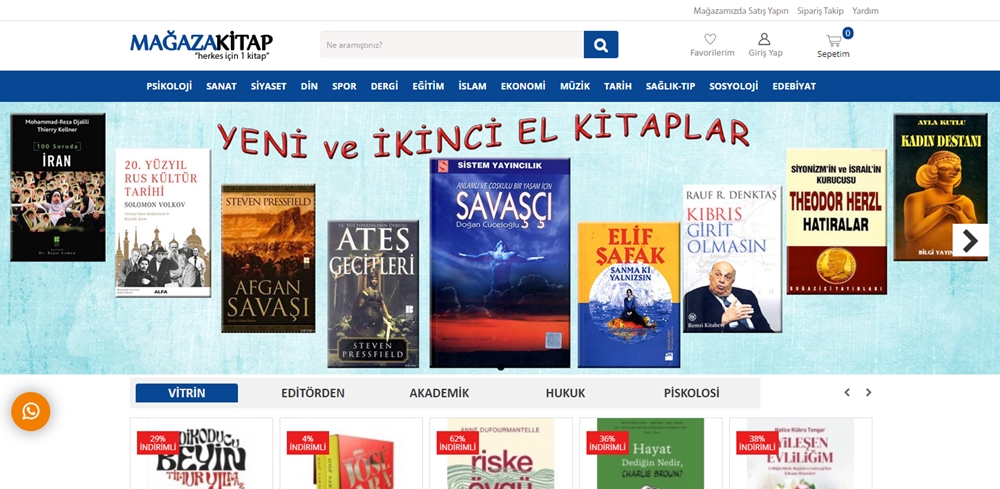The image size is (1000, 489).
Task: Open the MÜZİK category
Action: coord(575,86)
